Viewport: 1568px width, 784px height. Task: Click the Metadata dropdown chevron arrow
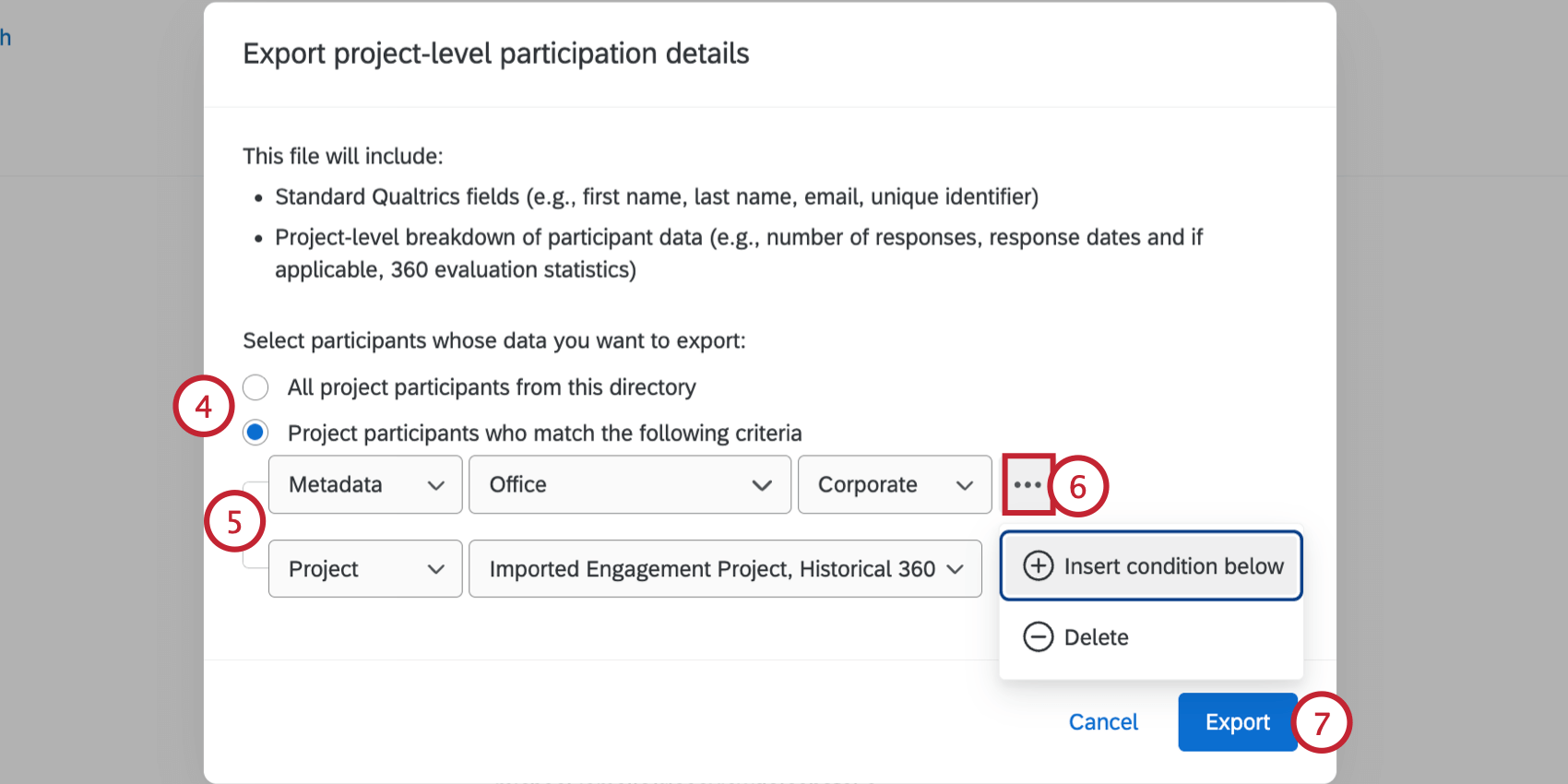(x=436, y=485)
